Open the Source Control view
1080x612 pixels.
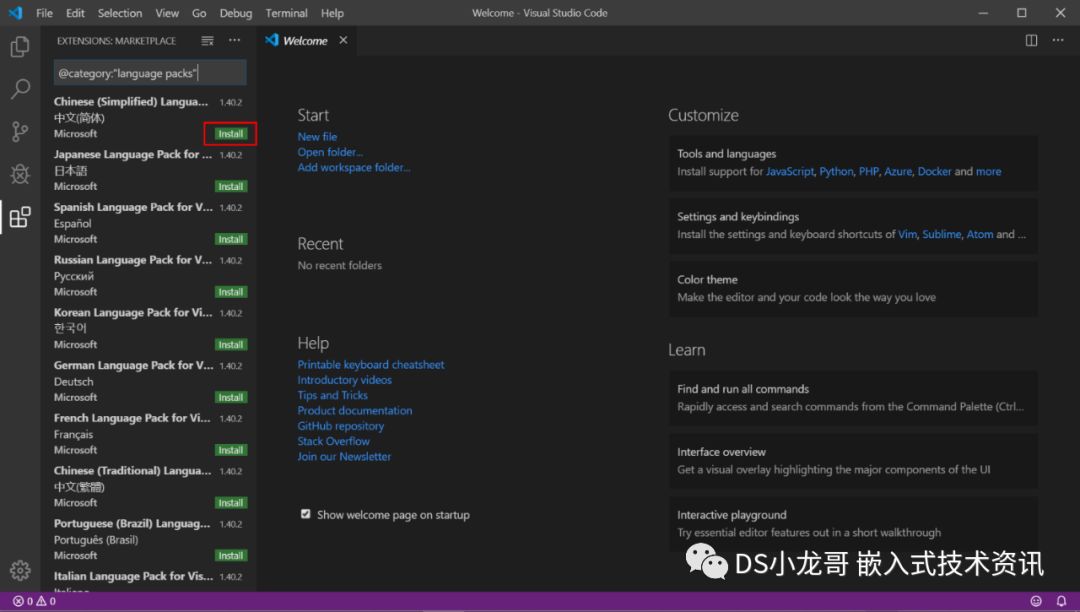20,131
